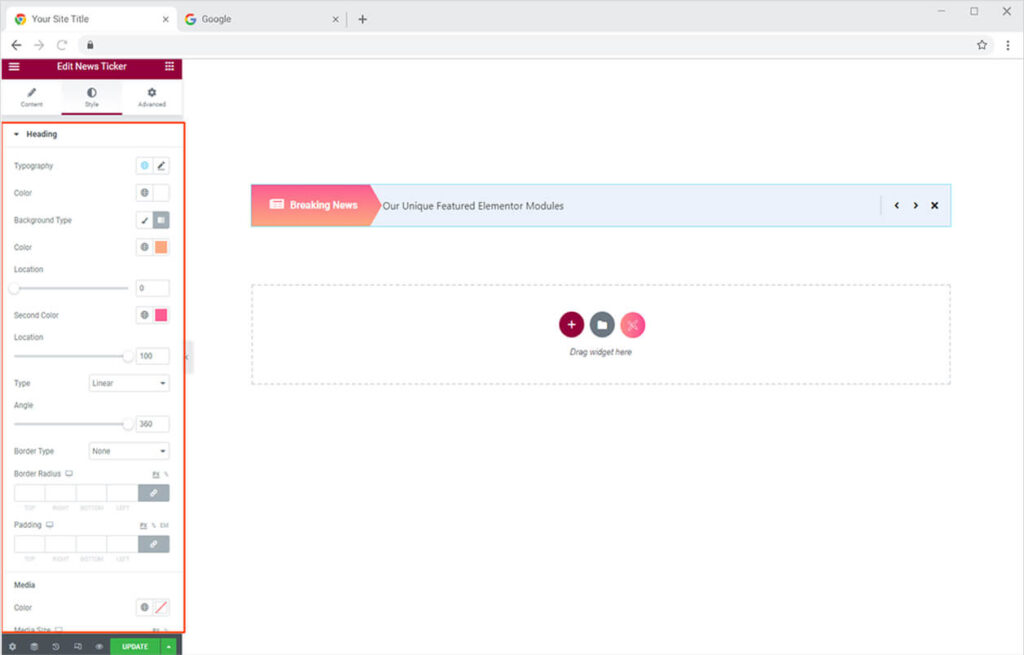Open the page settings gear icon

(x=12, y=646)
